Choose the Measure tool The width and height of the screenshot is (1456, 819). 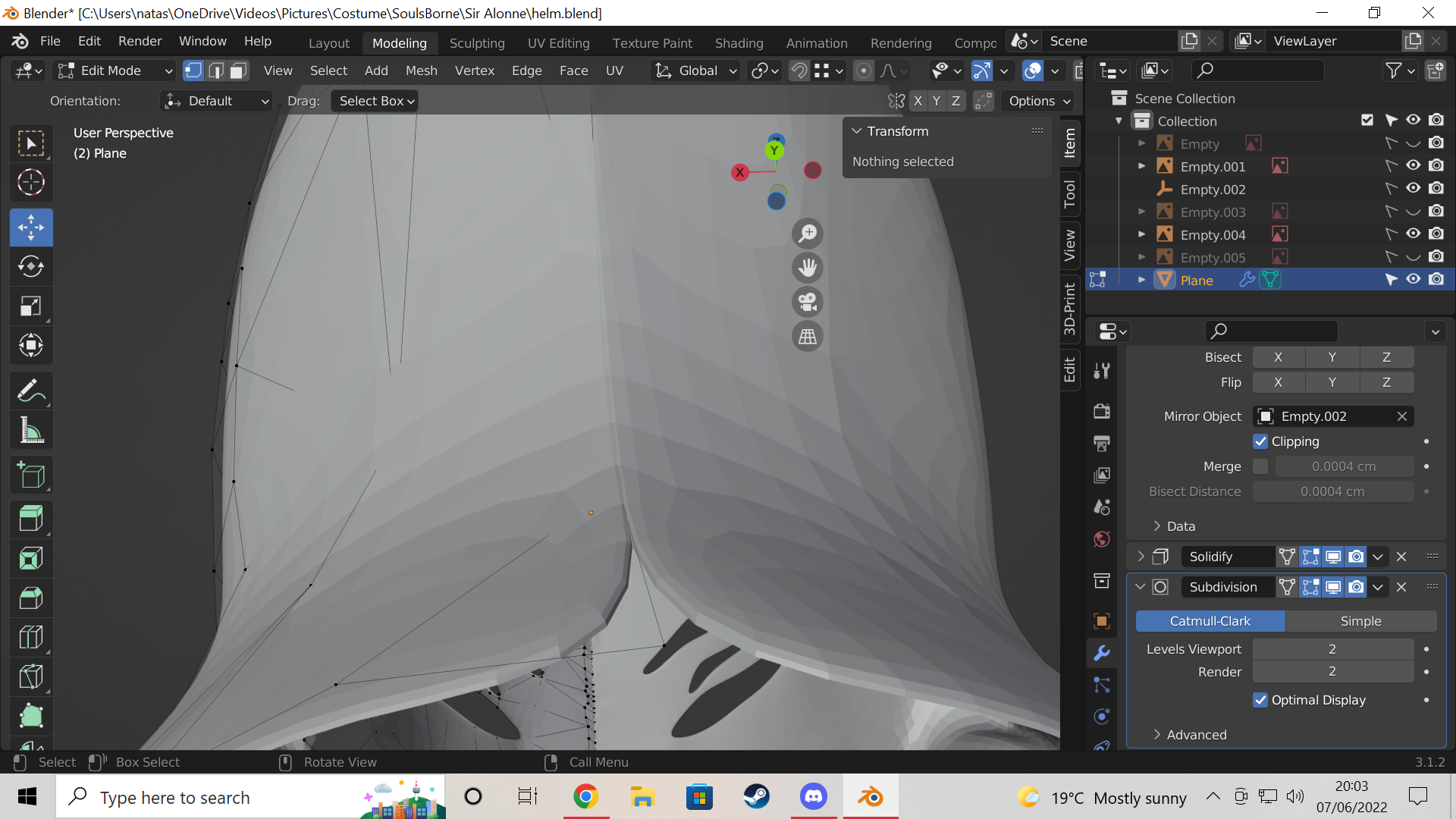coord(30,431)
